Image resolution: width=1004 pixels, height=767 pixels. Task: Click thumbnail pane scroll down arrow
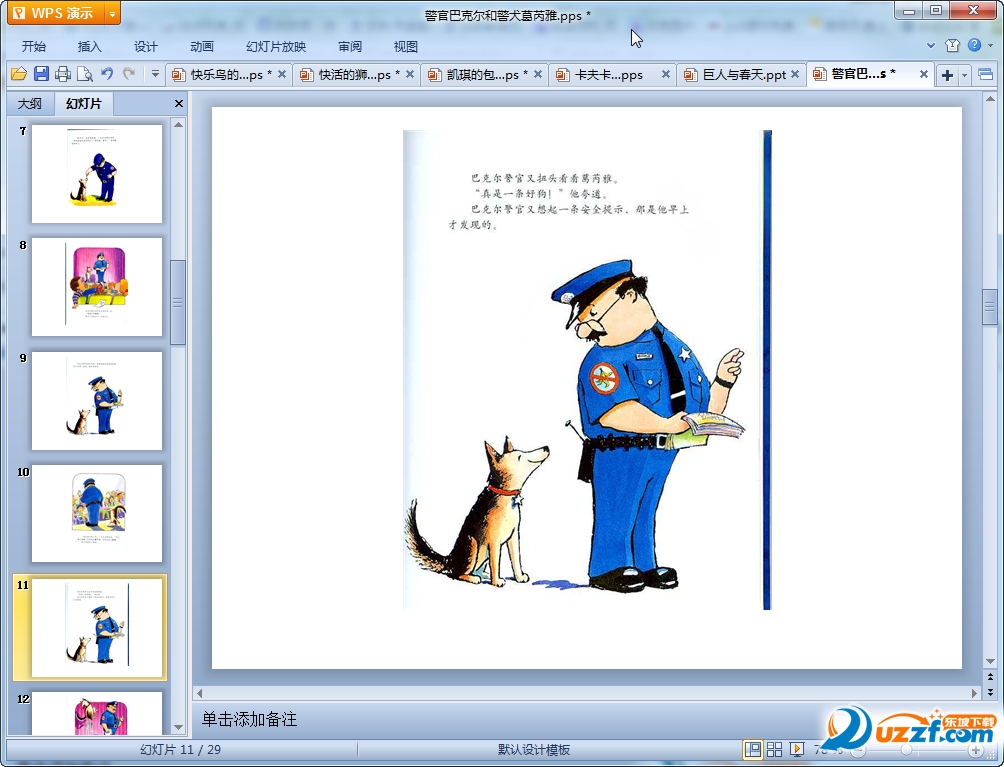[179, 727]
